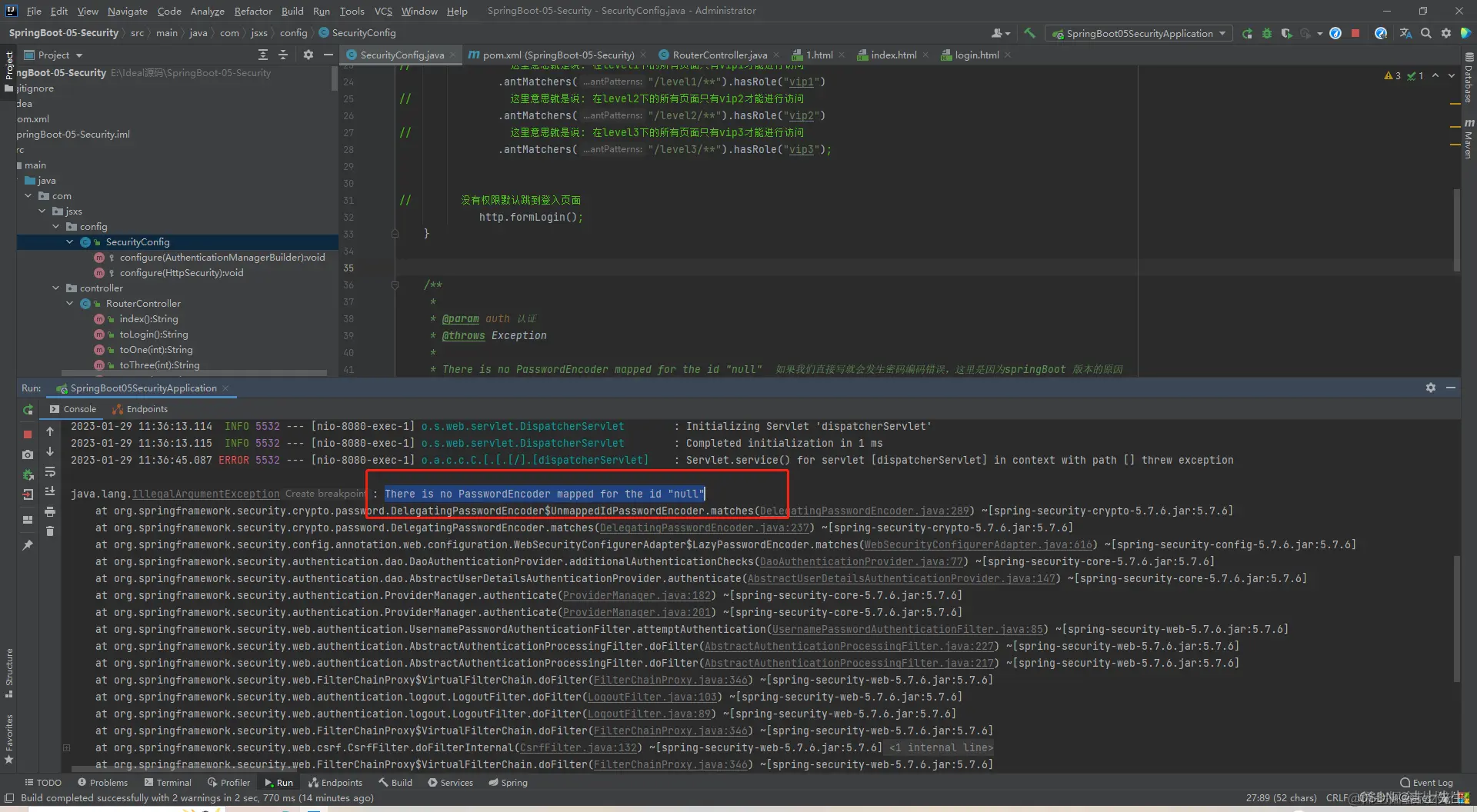
Task: Select configure(HttpSecurity):void in the tree
Action: [181, 273]
